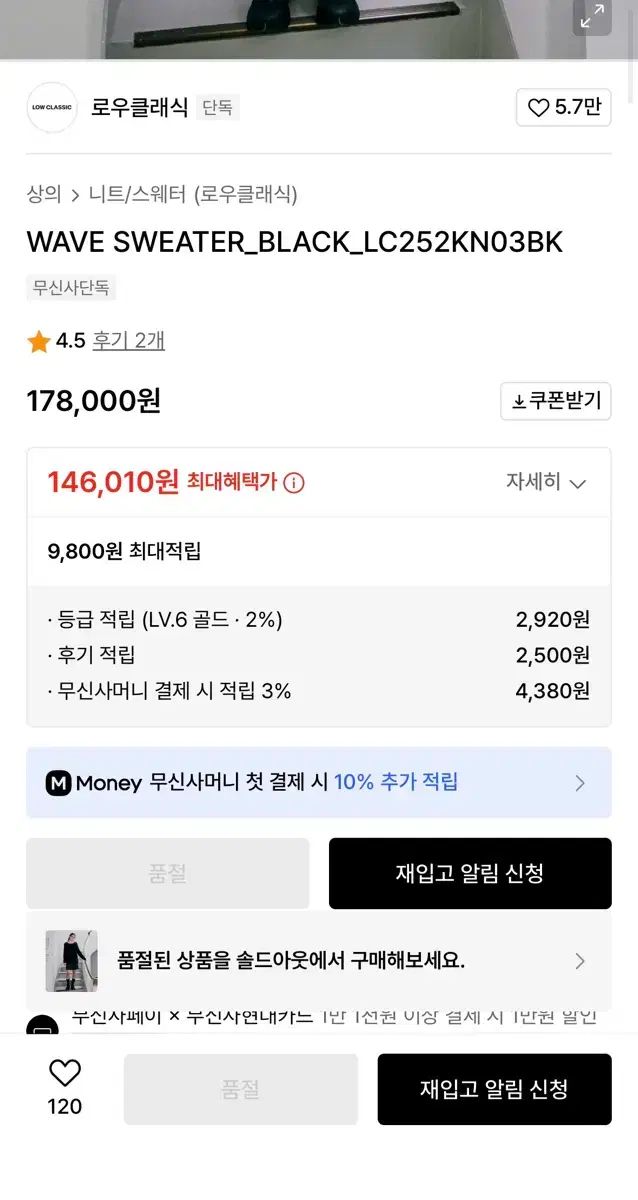The image size is (638, 1200).
Task: Toggle the bottom wishlist heart with 120
Action: click(x=65, y=1074)
